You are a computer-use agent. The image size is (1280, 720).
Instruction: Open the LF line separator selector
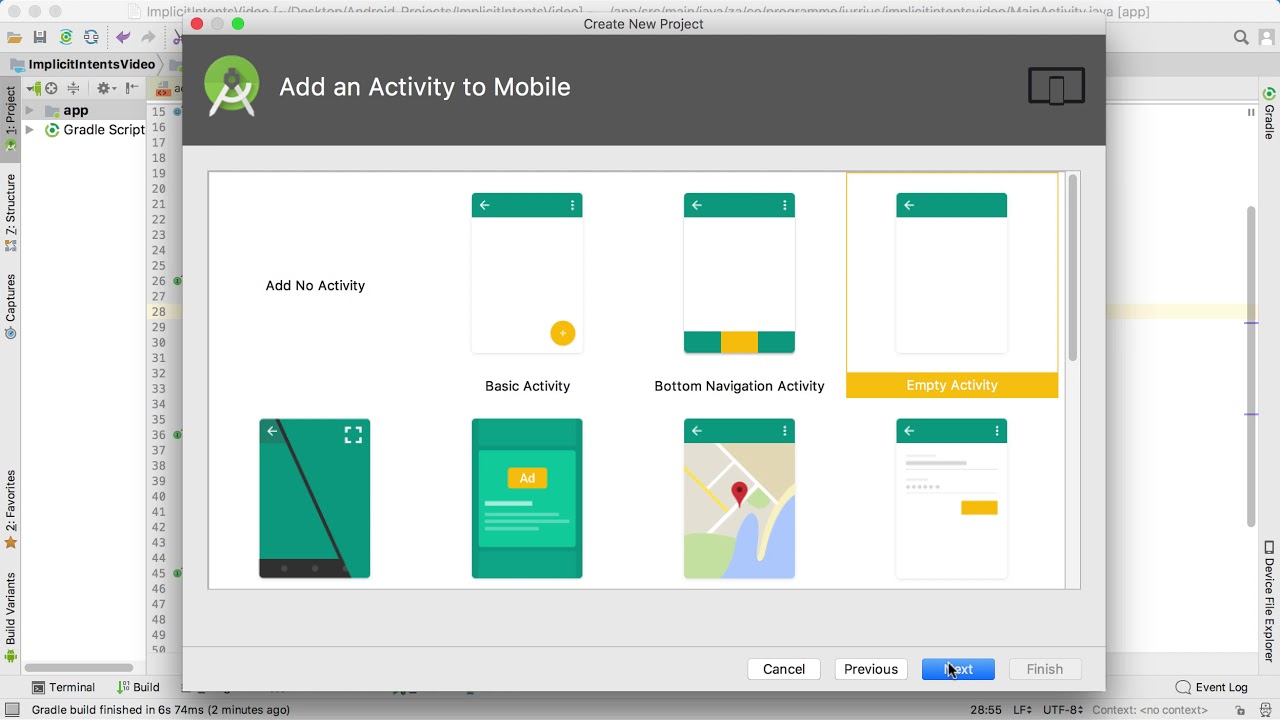coord(1022,710)
